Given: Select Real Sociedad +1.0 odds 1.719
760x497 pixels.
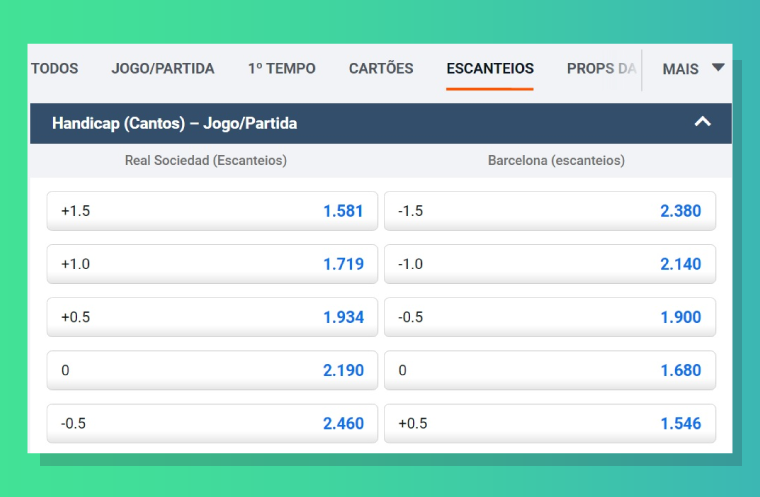Looking at the screenshot, I should 212,264.
